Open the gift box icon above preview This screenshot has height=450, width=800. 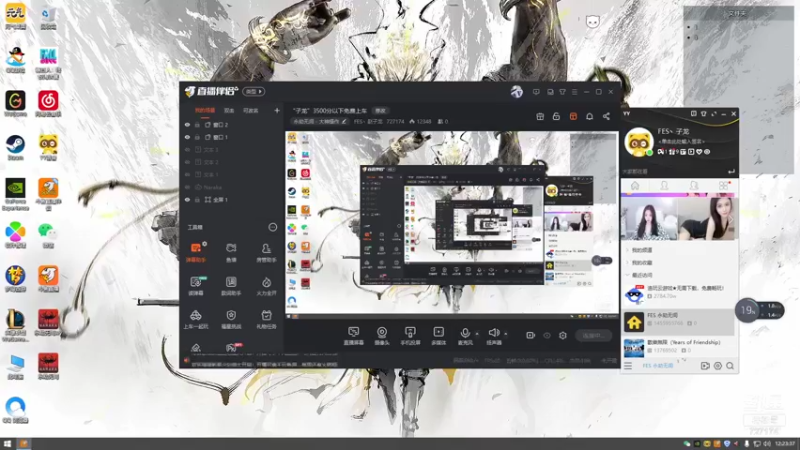pos(540,116)
